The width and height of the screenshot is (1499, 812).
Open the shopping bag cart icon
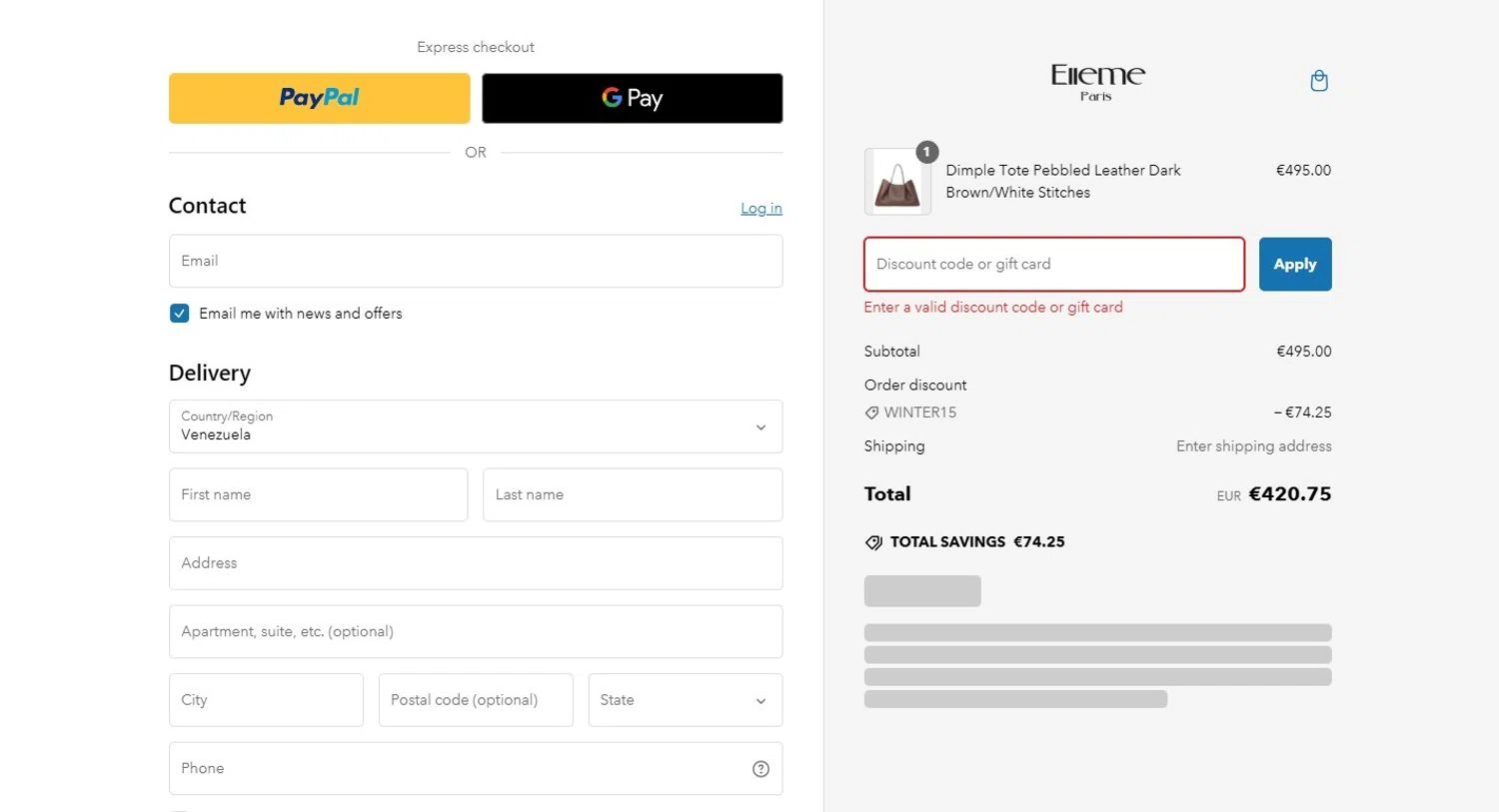(x=1319, y=81)
